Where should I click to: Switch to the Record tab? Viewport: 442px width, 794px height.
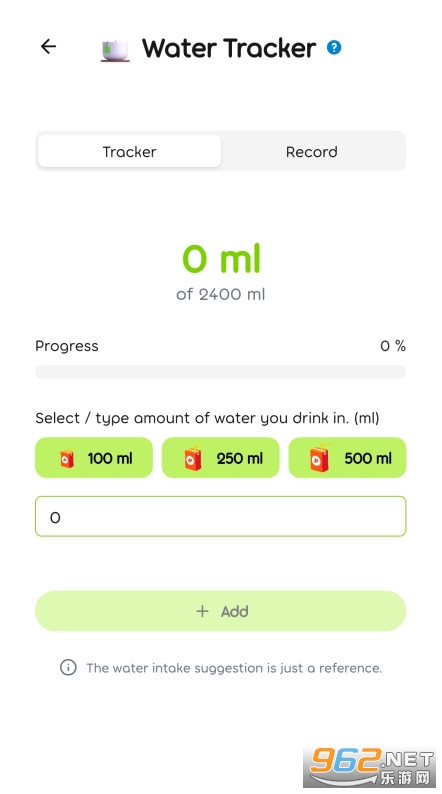tap(312, 151)
